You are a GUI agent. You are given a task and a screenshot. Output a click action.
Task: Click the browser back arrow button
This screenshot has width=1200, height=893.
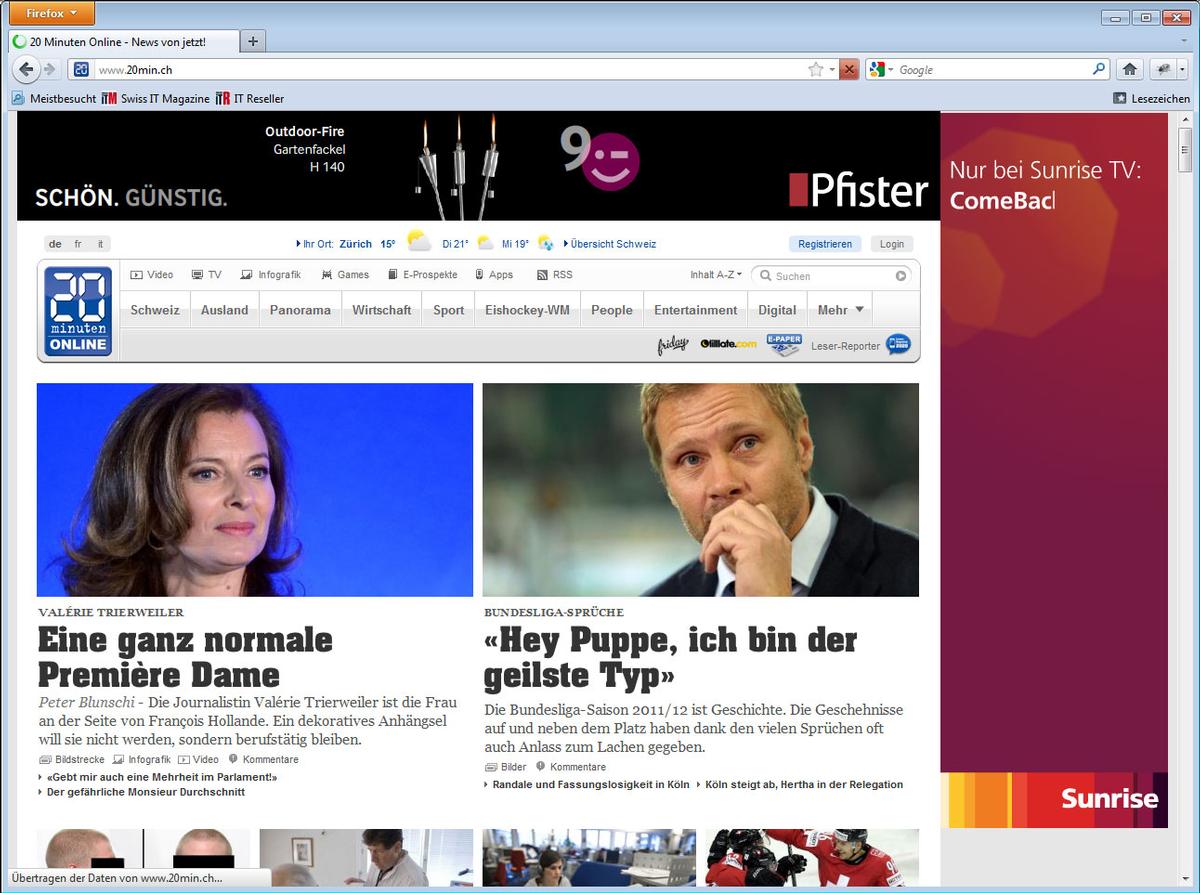point(27,69)
